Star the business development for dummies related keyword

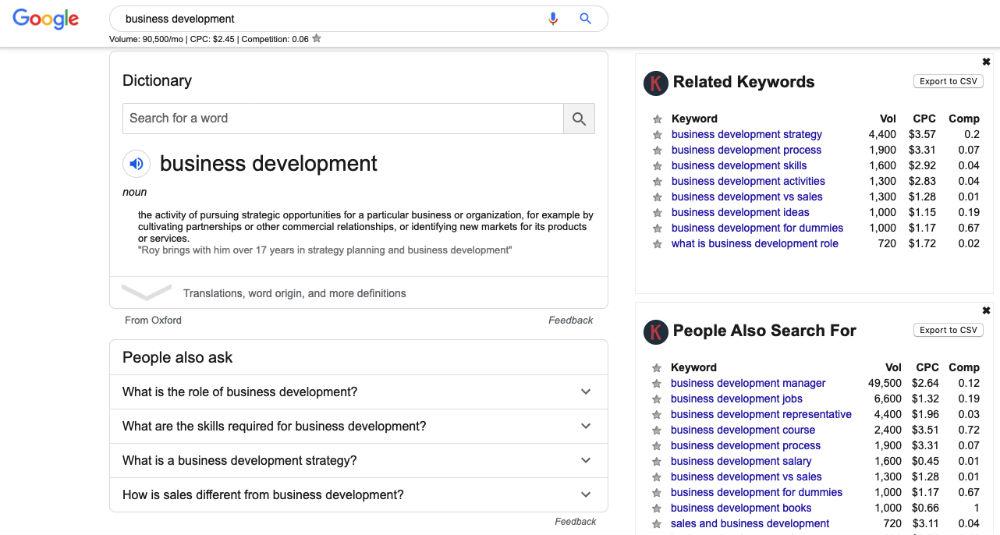(657, 228)
